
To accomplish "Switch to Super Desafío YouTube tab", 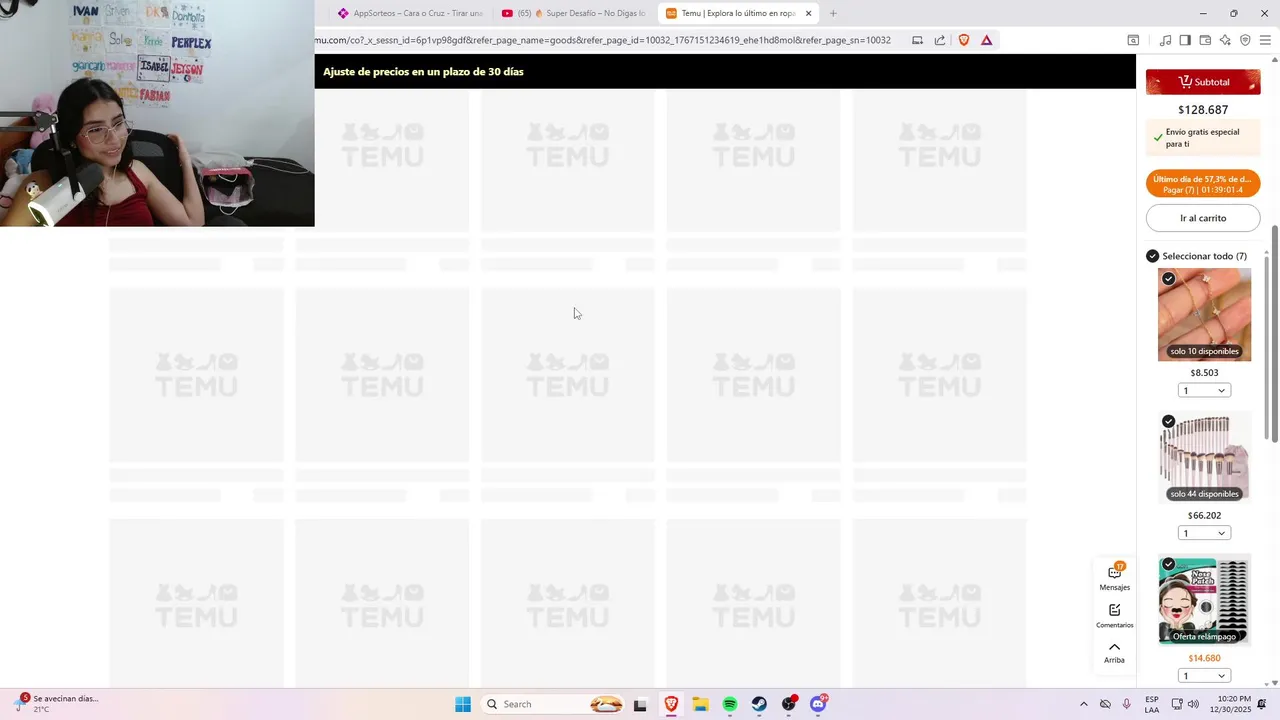I will point(573,13).
